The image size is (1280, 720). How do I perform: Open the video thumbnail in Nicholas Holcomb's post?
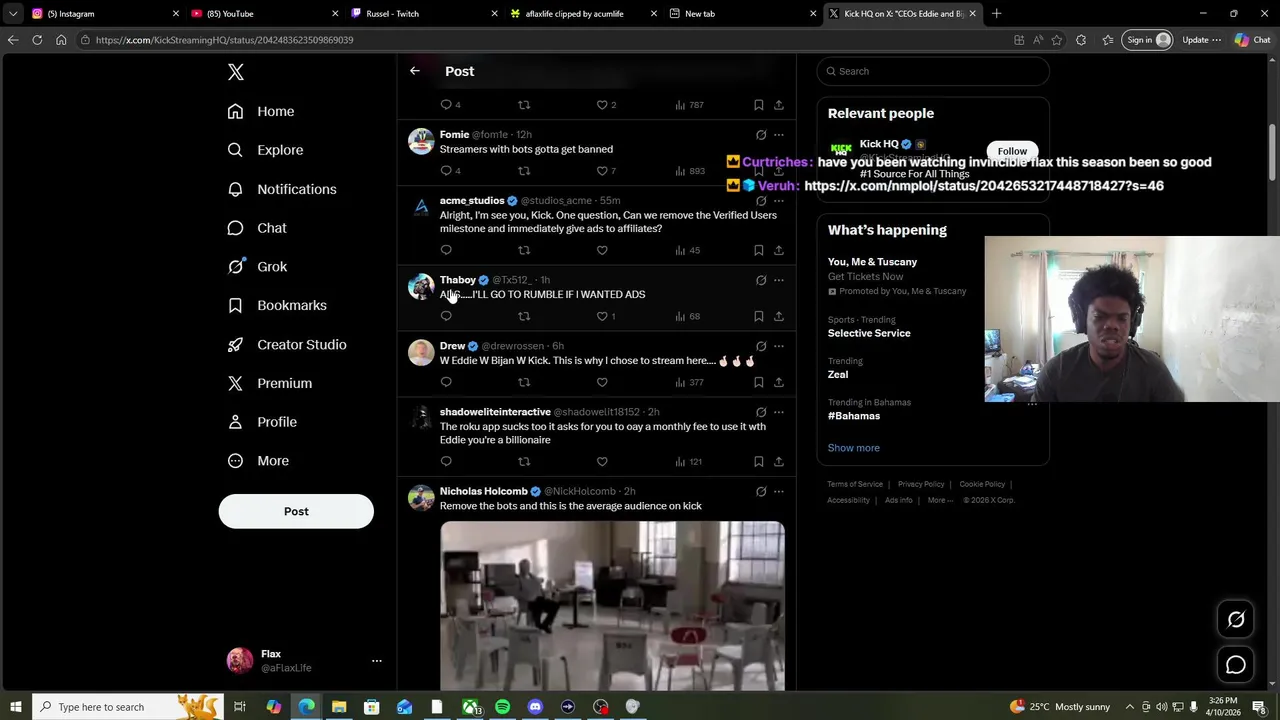coord(612,606)
